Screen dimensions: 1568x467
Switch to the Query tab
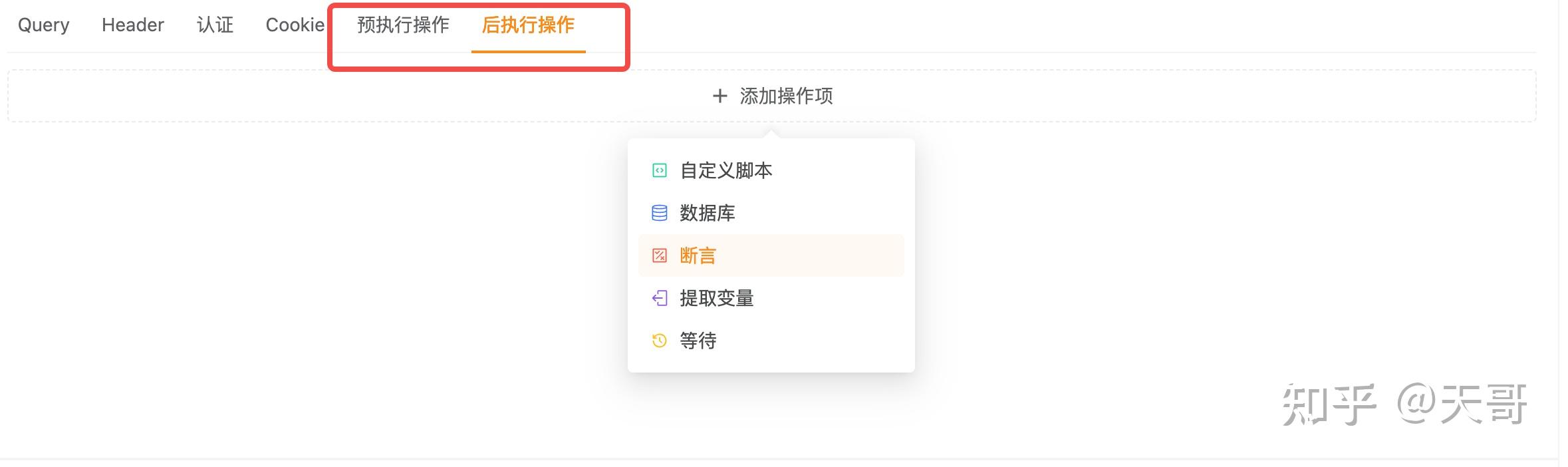(x=43, y=25)
